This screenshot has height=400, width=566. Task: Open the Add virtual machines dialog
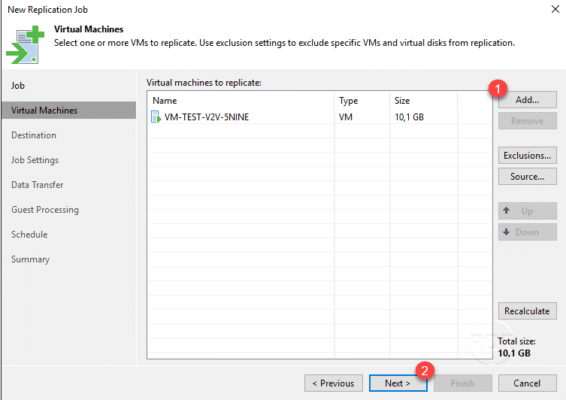(x=527, y=100)
